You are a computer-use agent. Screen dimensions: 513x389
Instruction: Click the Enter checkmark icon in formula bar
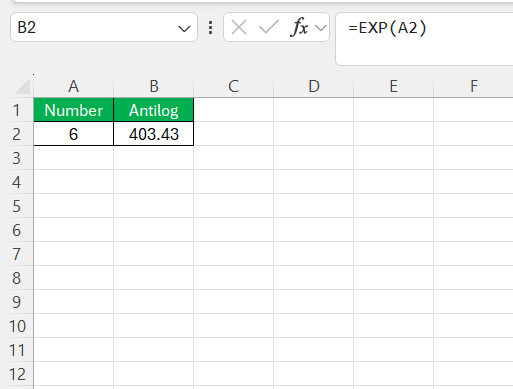pos(269,27)
